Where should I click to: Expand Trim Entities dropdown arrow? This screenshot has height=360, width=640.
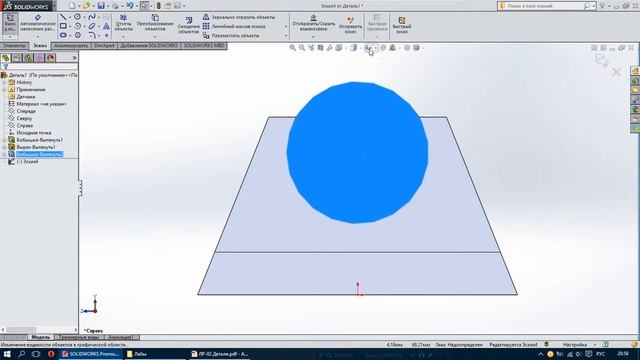coord(123,37)
